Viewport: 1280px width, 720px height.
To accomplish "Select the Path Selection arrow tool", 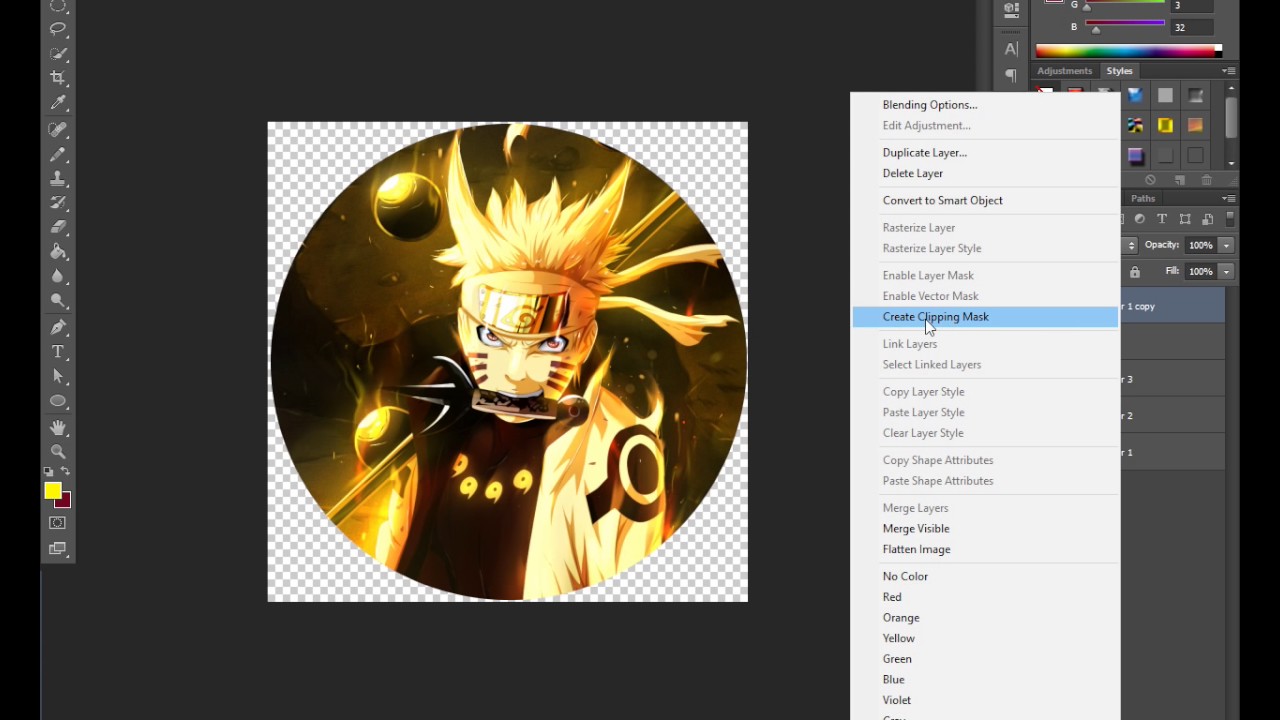I will pyautogui.click(x=58, y=376).
